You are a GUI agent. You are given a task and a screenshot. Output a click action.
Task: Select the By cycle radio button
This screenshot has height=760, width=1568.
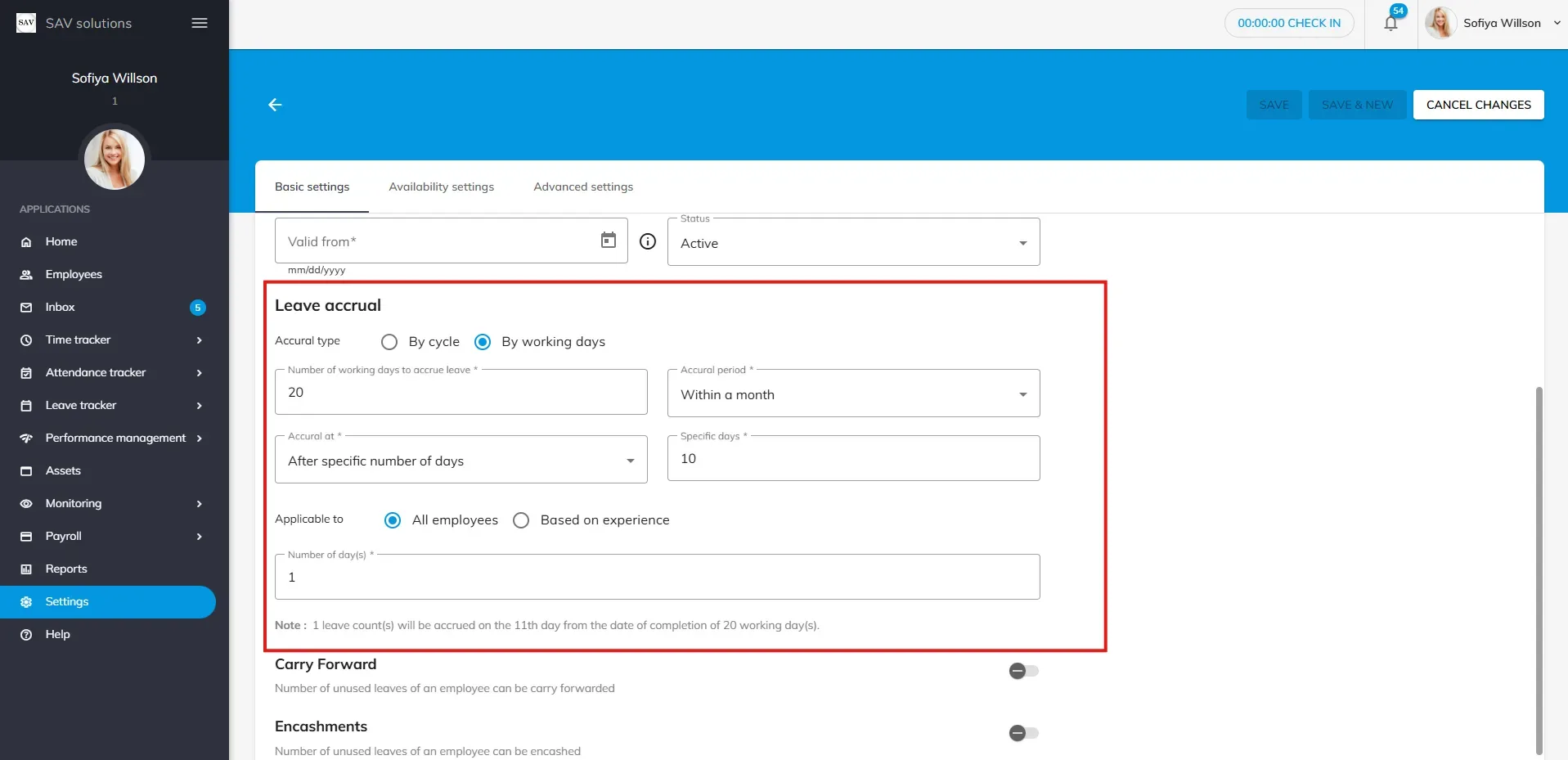click(389, 342)
